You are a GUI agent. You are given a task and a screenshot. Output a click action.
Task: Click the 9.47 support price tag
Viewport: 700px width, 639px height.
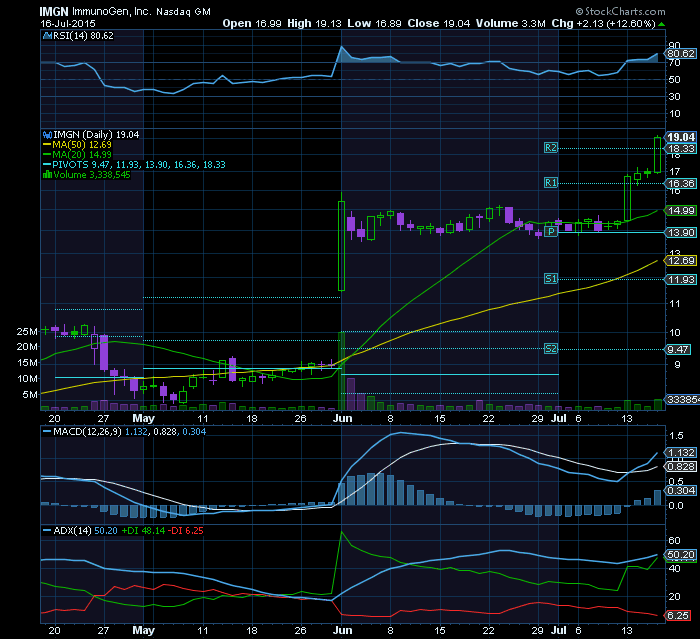(x=679, y=349)
